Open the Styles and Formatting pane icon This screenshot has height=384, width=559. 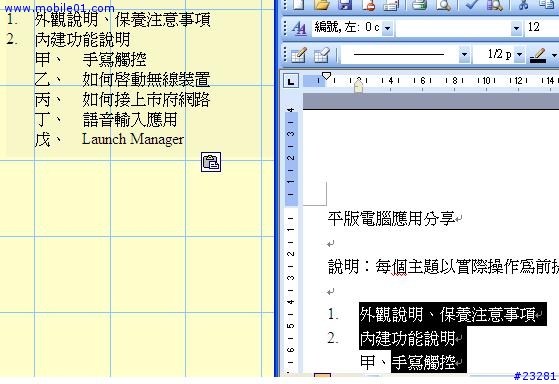pos(299,28)
